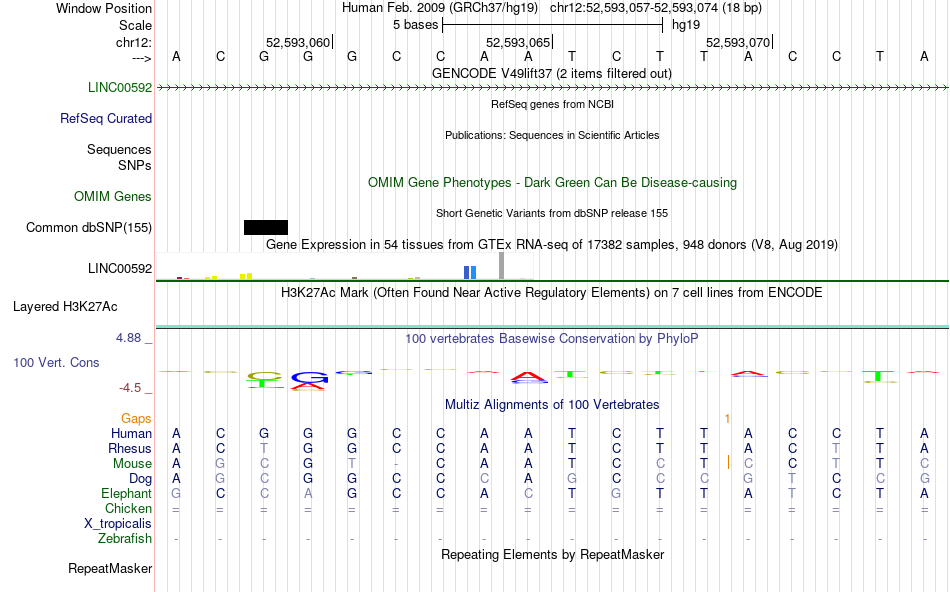
Task: Click the chr12:52,593,057-52,593,074 (18 bp) position text
Action: pyautogui.click(x=656, y=8)
